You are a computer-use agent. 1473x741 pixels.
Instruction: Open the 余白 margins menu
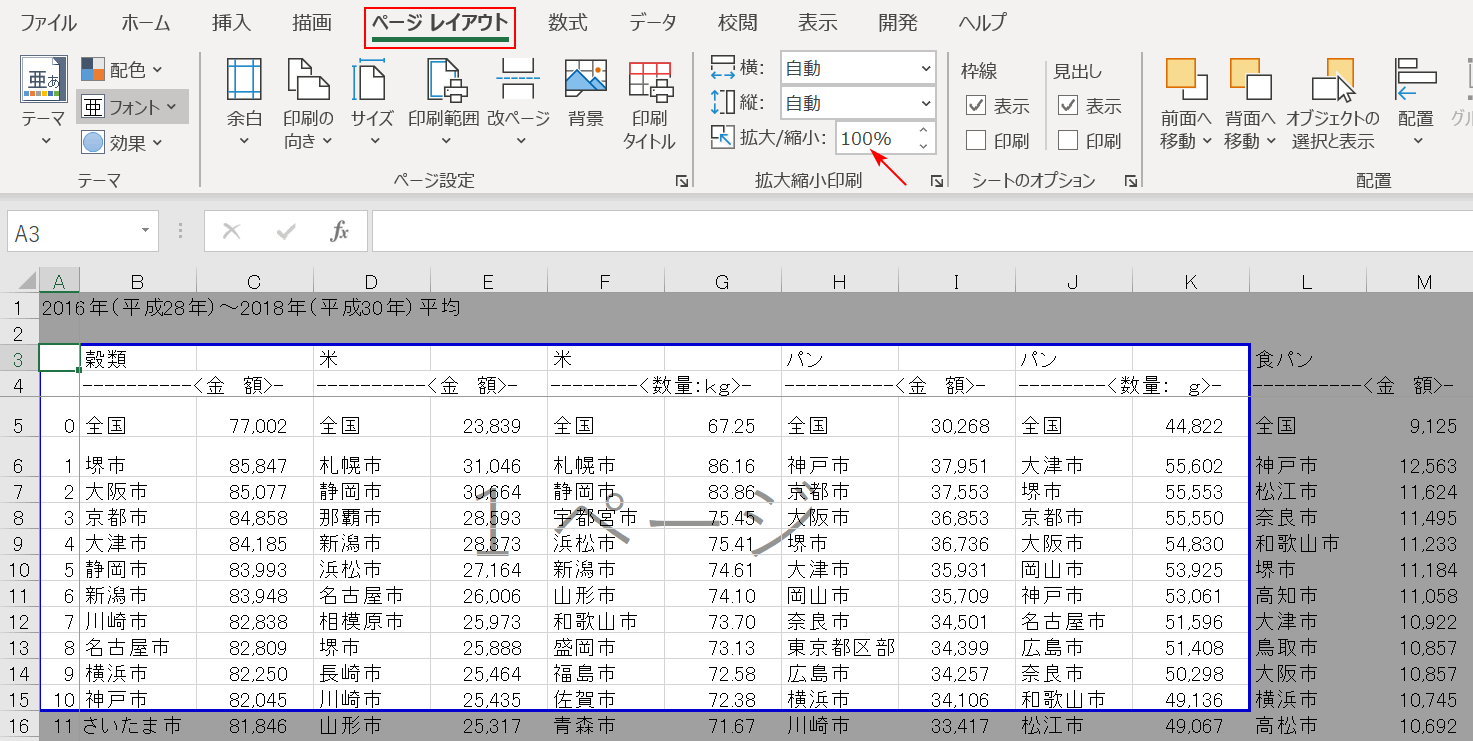tap(244, 104)
